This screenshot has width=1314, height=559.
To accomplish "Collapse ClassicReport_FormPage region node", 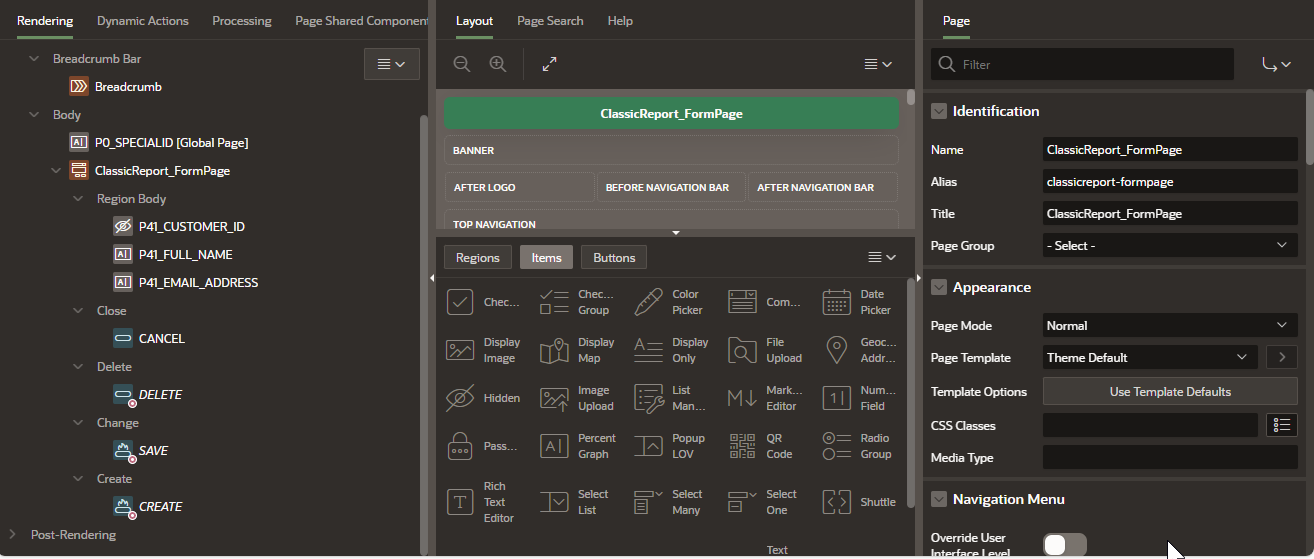I will pos(56,171).
